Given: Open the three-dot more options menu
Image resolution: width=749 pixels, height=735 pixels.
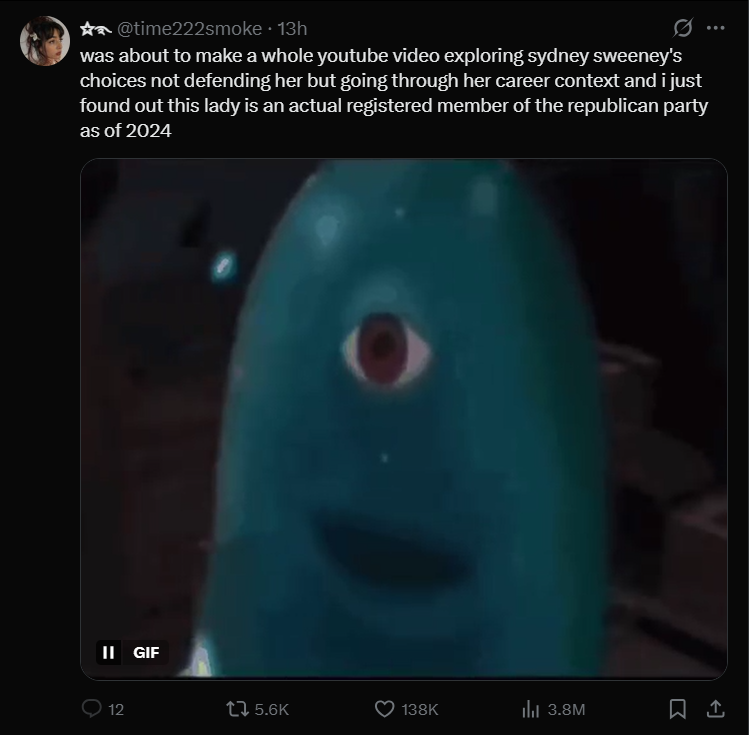Looking at the screenshot, I should tap(715, 28).
